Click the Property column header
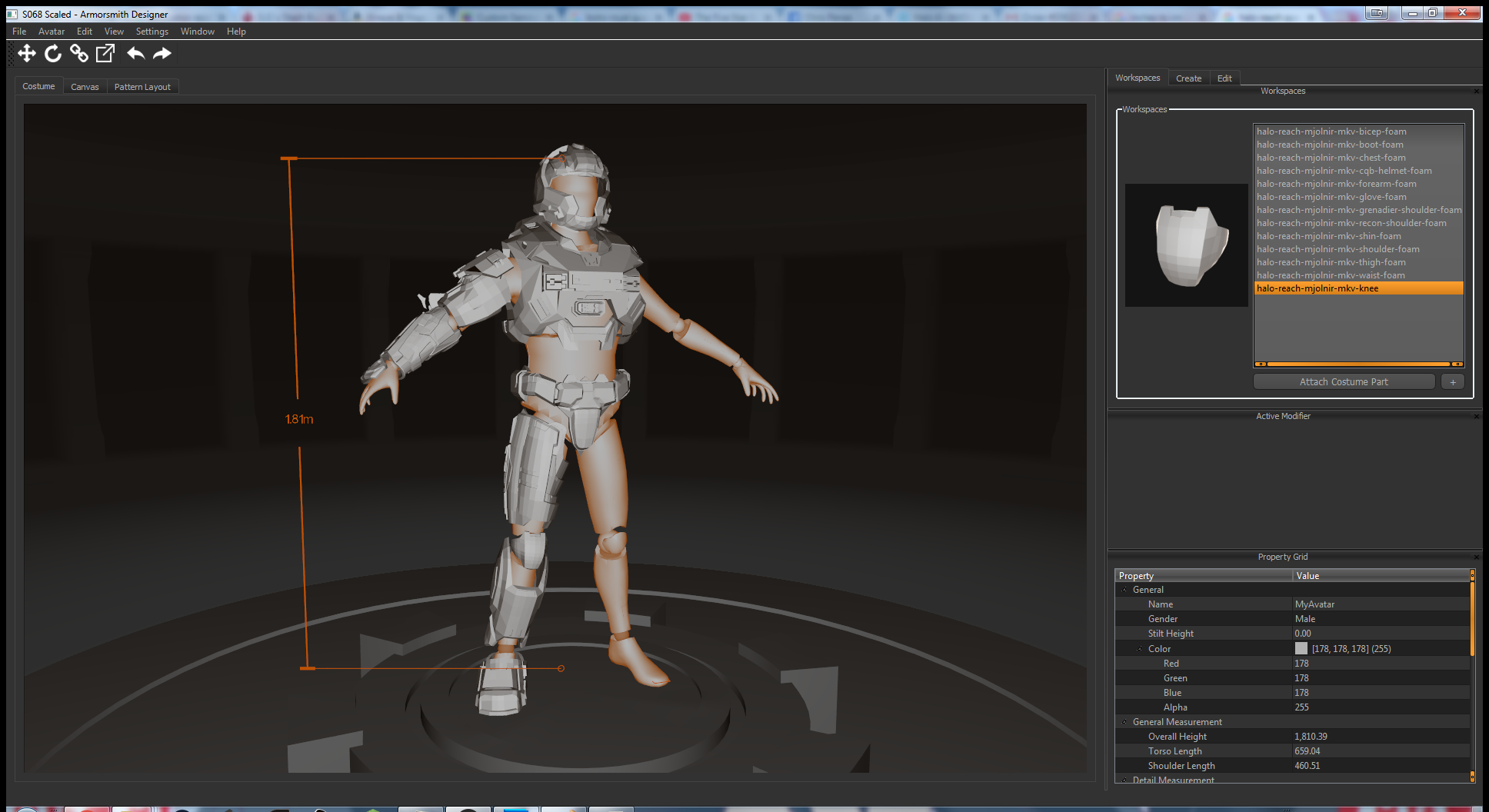The width and height of the screenshot is (1489, 812). pos(1204,576)
